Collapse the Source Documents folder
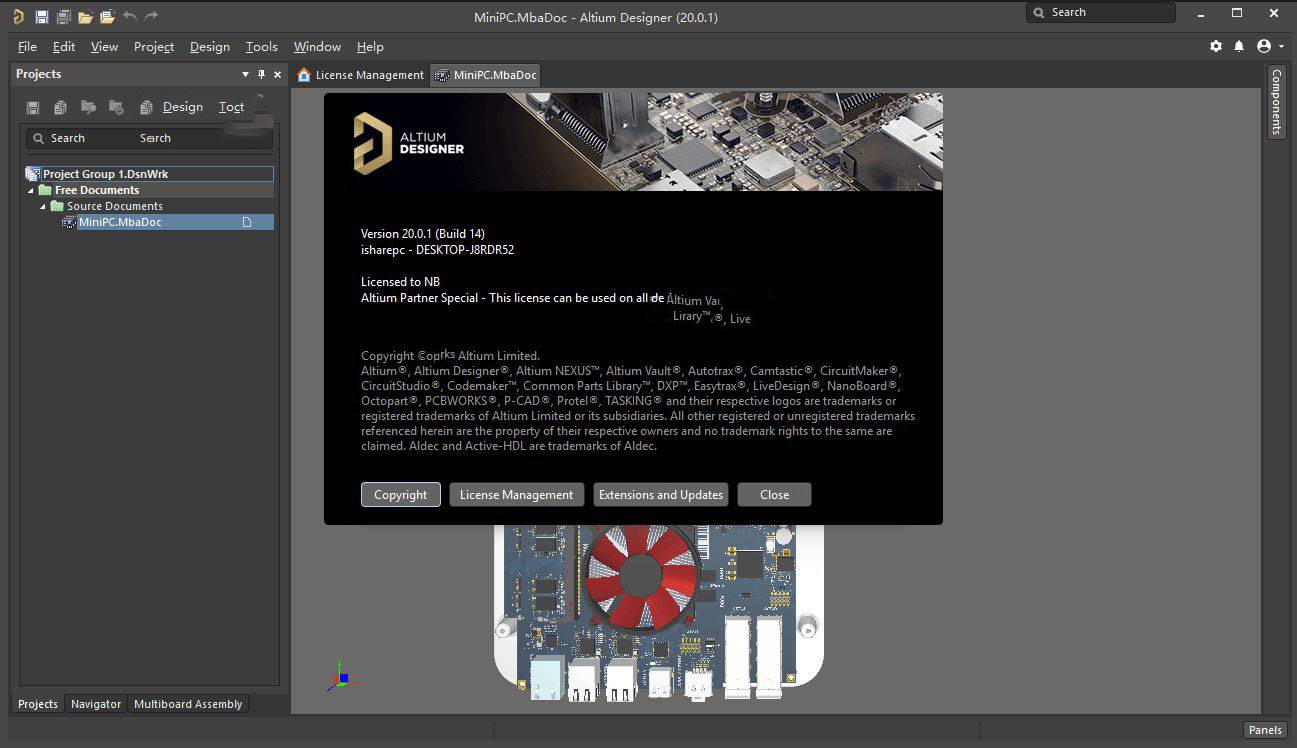Image resolution: width=1297 pixels, height=748 pixels. (43, 206)
